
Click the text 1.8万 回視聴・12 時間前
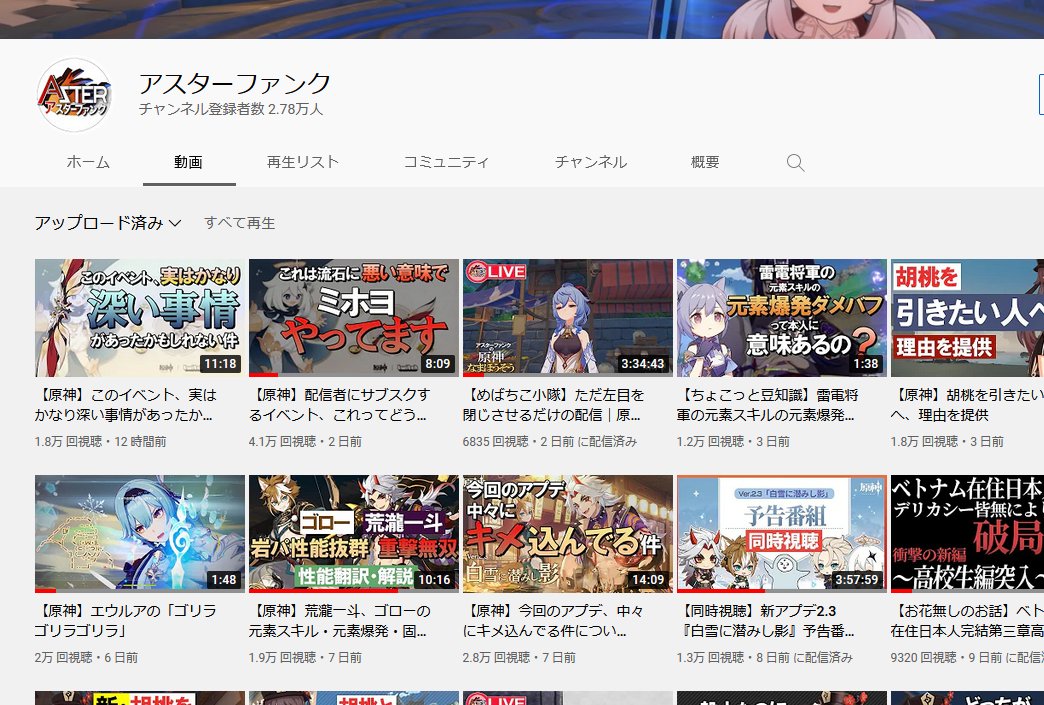[x=101, y=441]
